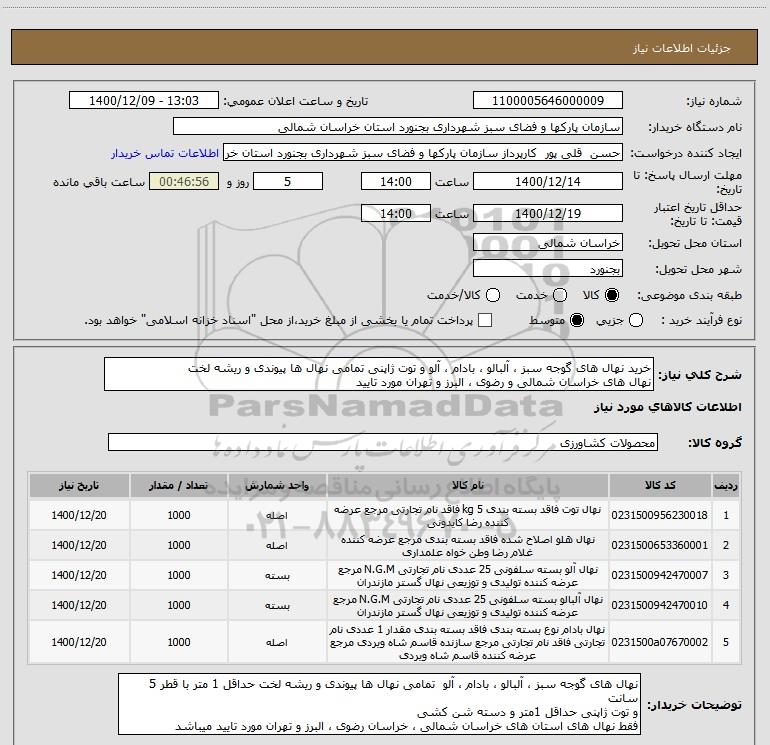Screen dimensions: 770x745
Task: Click the quantity 1000 in row 2
Action: [x=179, y=545]
